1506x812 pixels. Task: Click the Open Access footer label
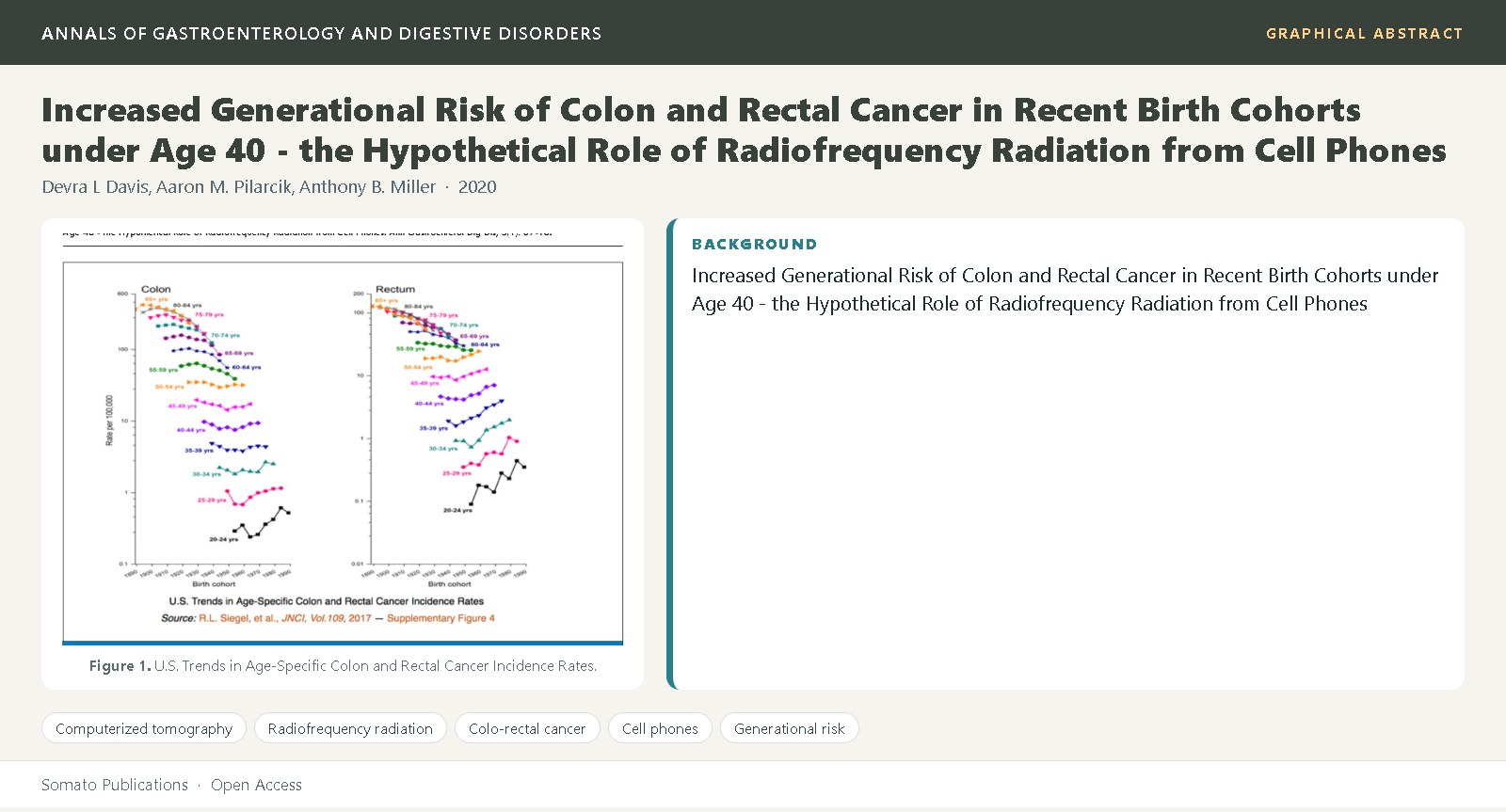click(x=256, y=785)
